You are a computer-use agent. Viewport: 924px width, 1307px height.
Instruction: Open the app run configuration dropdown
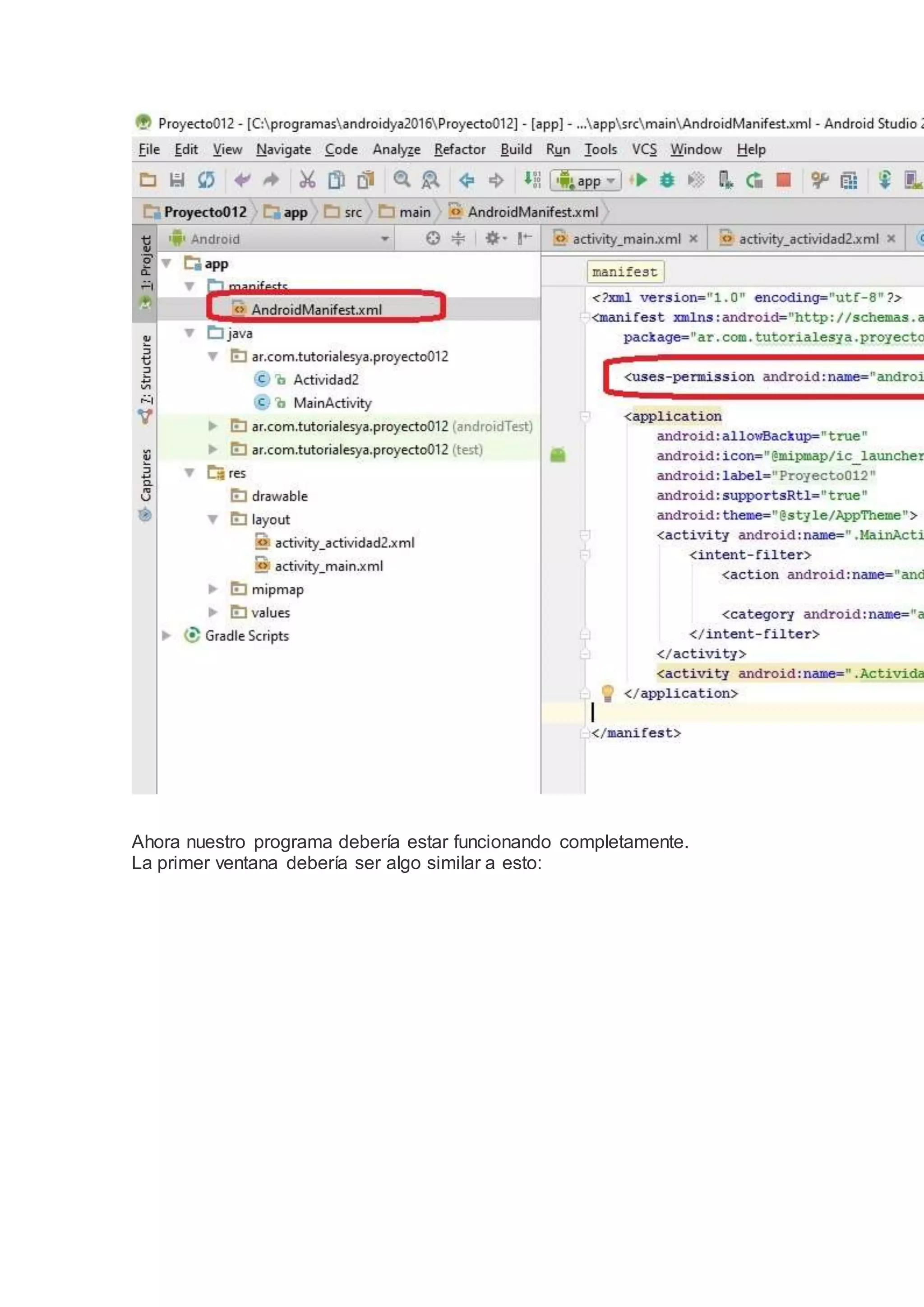586,181
